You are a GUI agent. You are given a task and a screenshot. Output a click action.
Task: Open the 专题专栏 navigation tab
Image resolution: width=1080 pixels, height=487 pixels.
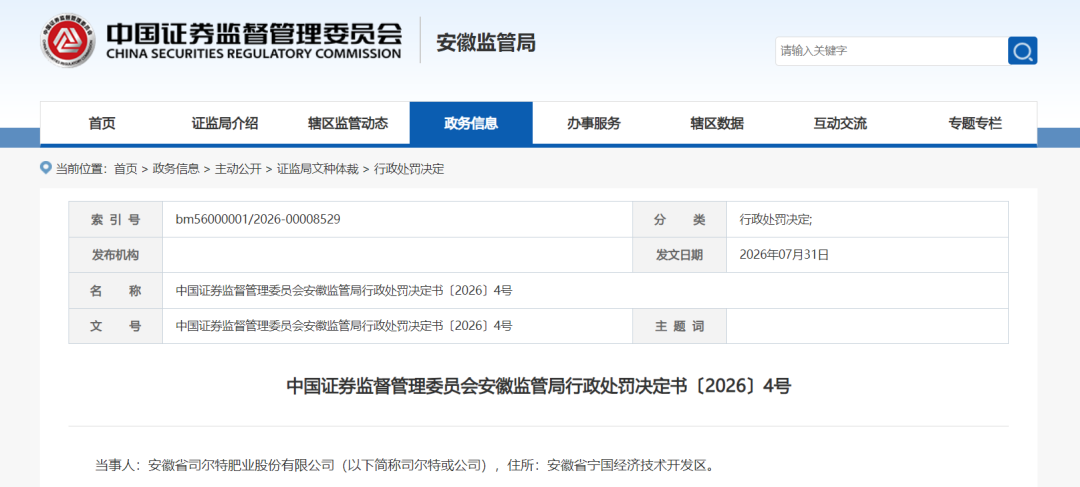tap(975, 123)
